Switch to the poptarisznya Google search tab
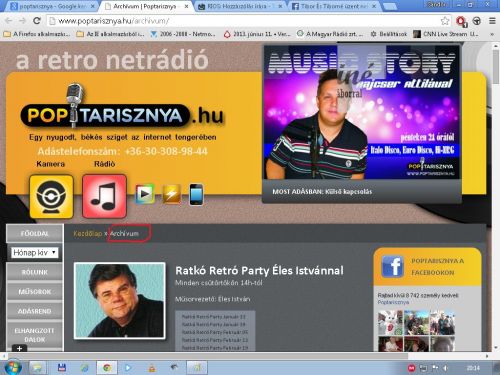 pyautogui.click(x=52, y=6)
